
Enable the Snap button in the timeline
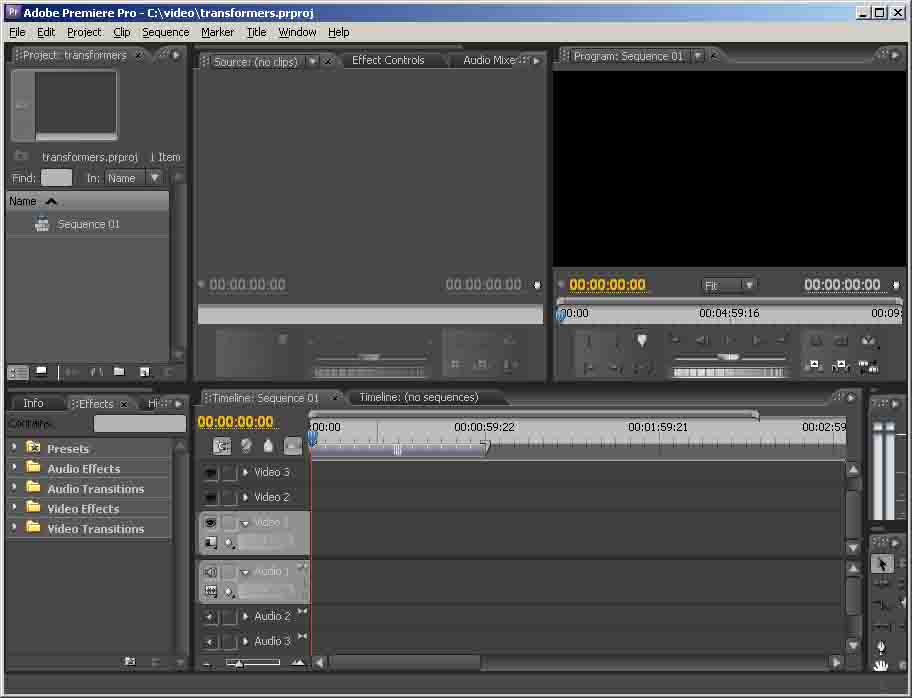click(x=222, y=446)
